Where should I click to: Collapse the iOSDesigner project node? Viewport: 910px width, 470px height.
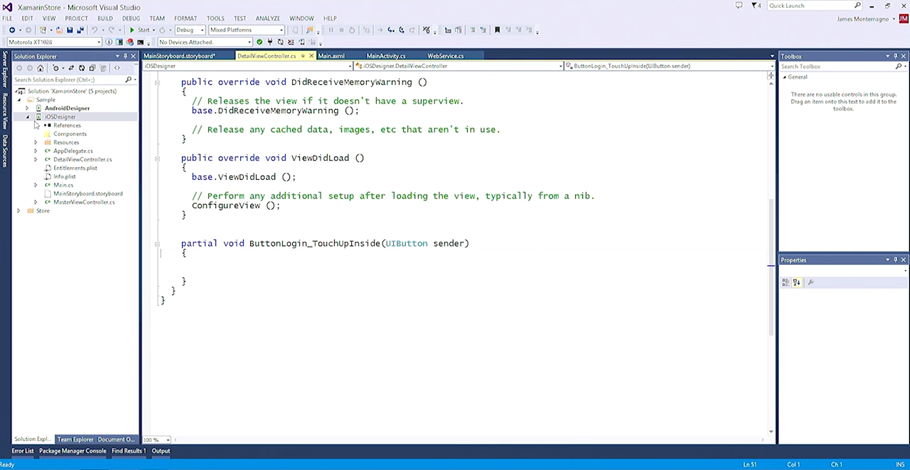click(x=27, y=117)
